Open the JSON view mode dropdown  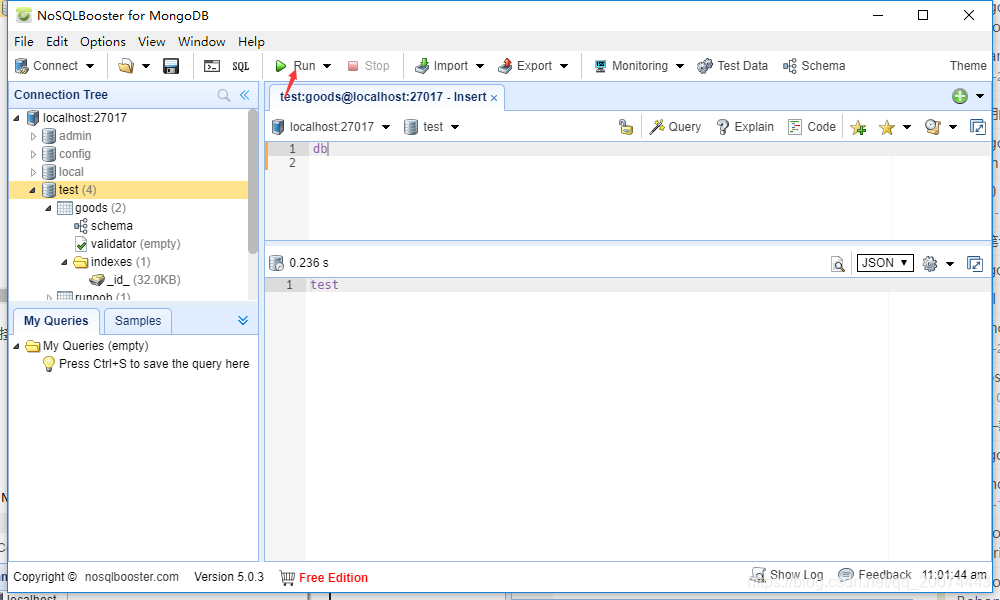click(885, 263)
